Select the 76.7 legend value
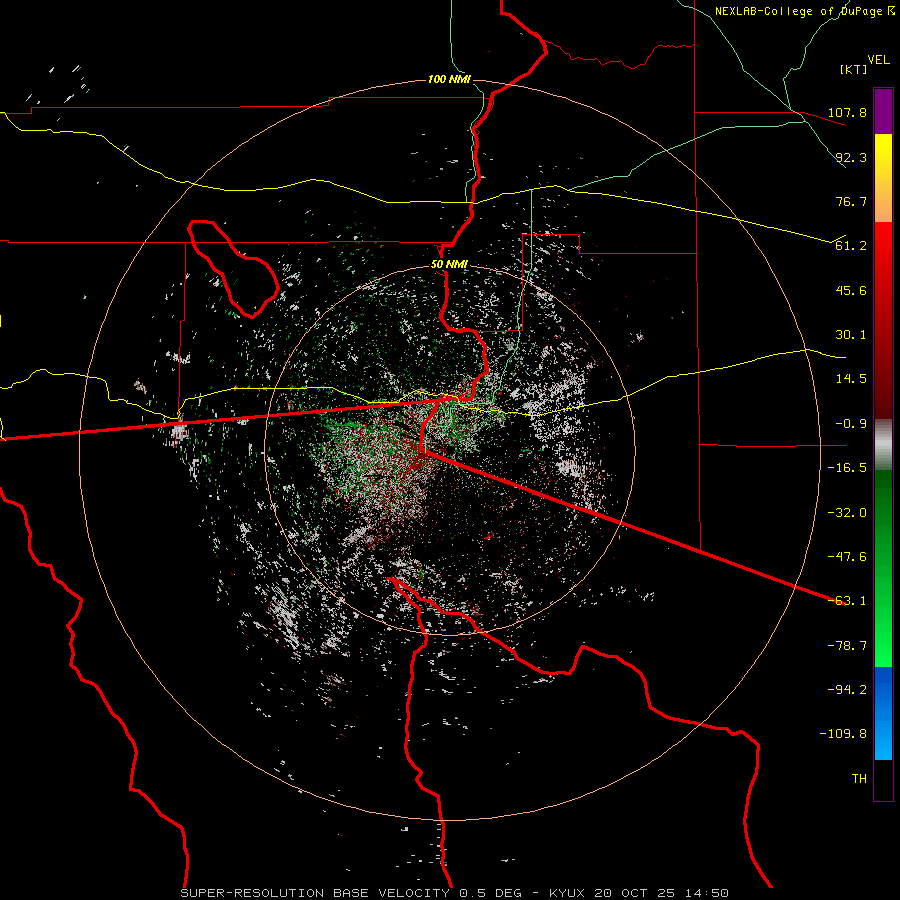 [x=851, y=201]
